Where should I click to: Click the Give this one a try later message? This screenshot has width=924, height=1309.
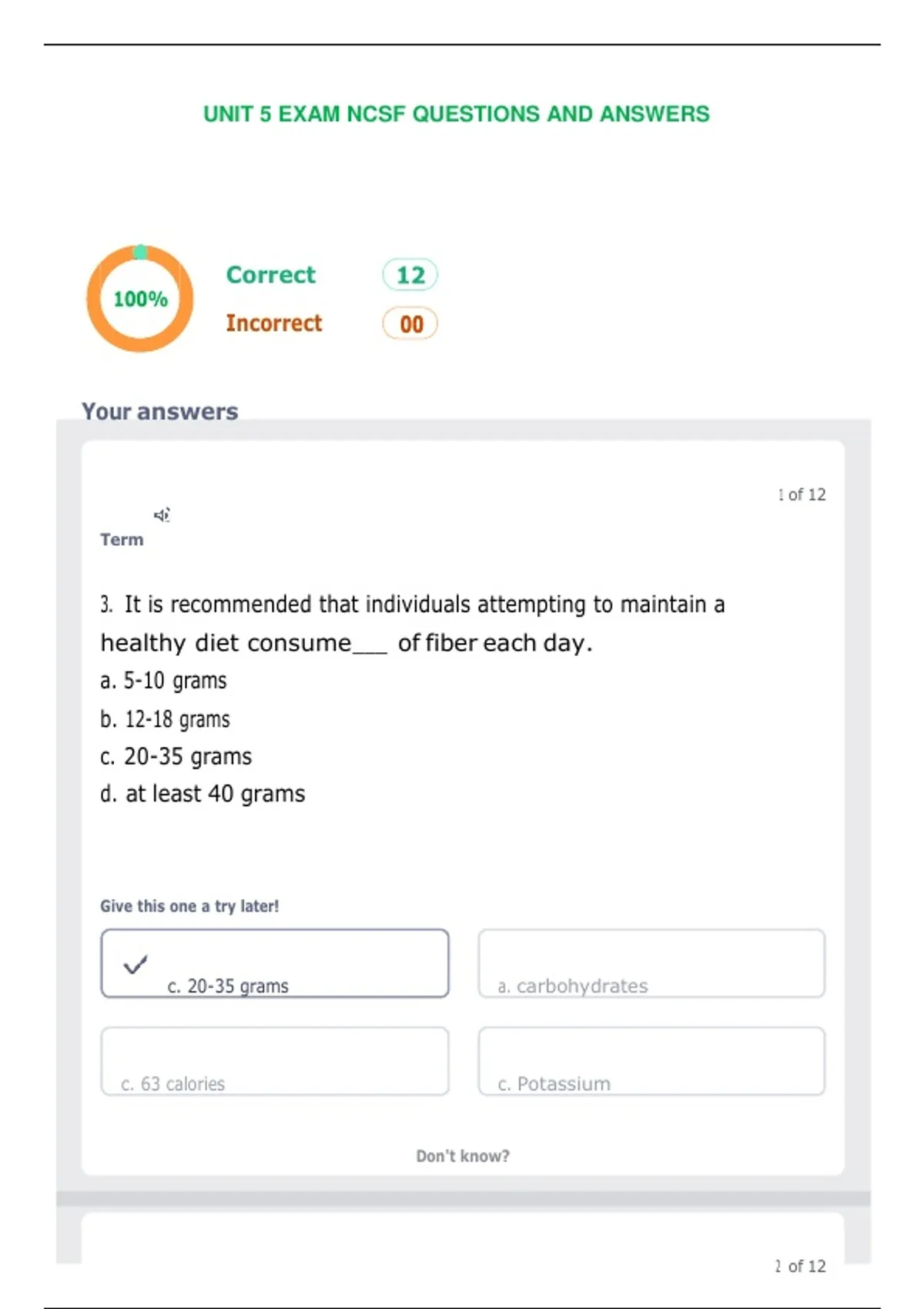click(189, 906)
